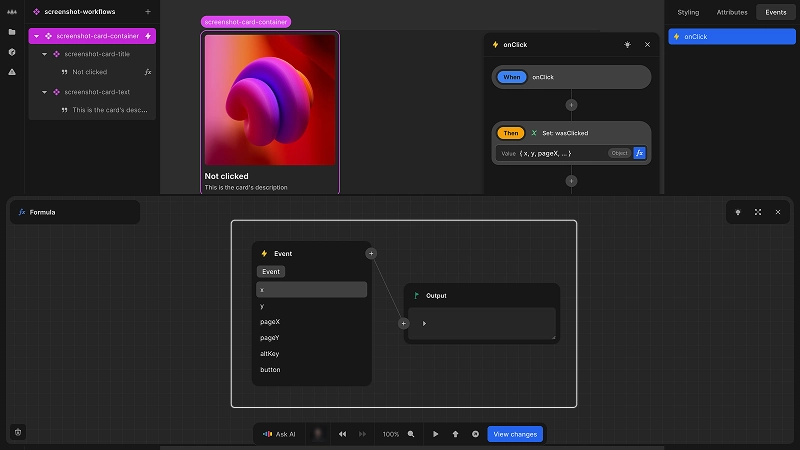Add step between When and Then nodes

coord(571,105)
